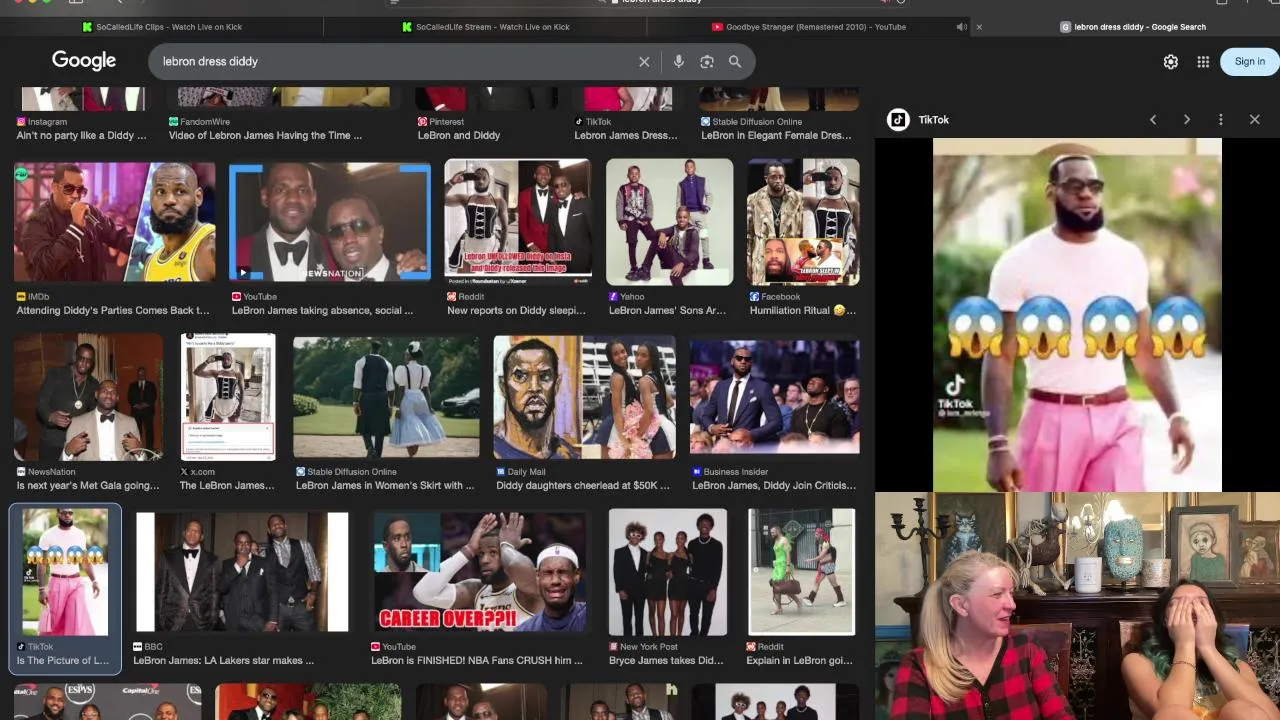Open New York Post Bryce James image
This screenshot has height=720, width=1280.
point(668,572)
